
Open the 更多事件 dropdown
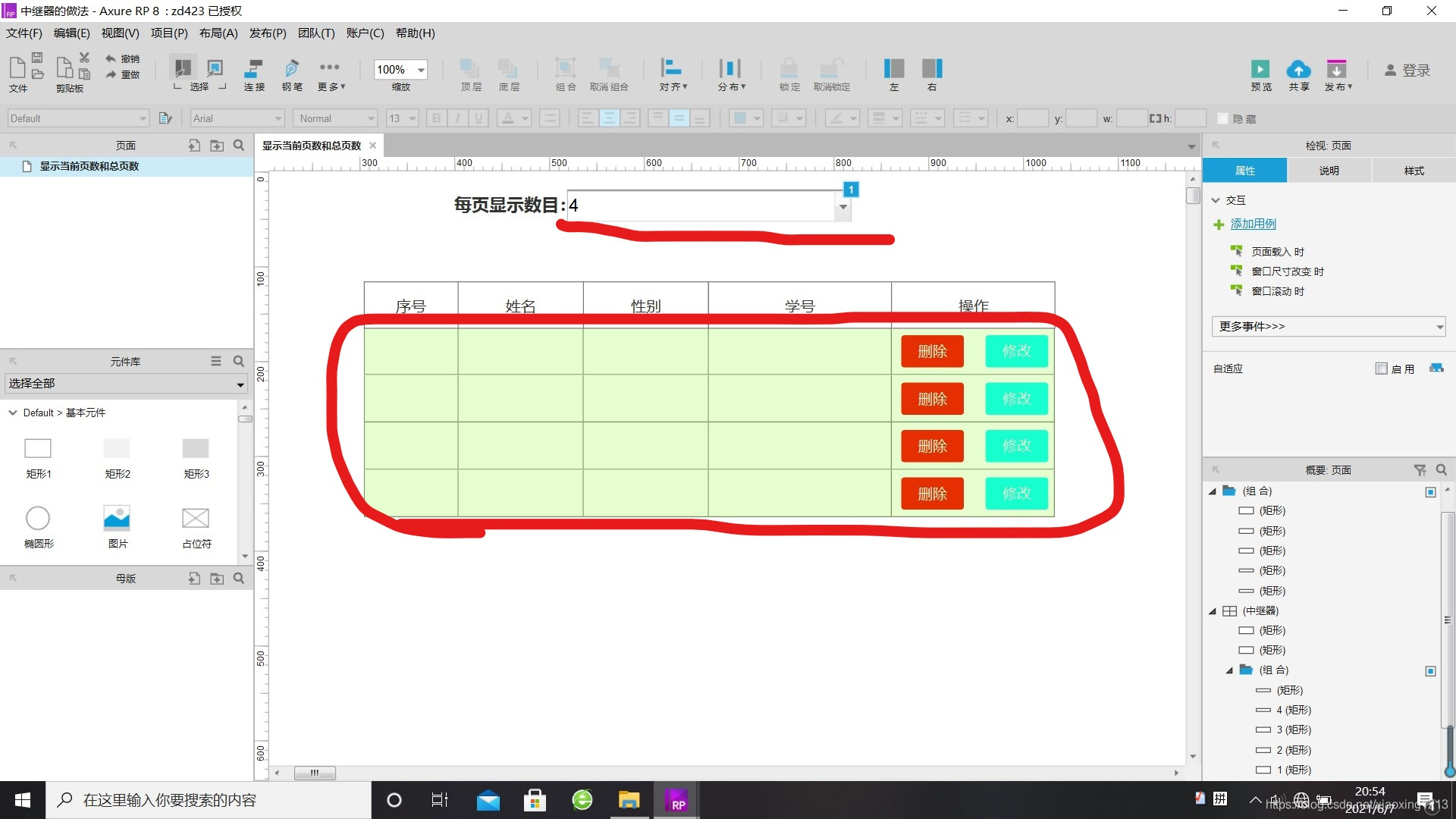(1328, 326)
